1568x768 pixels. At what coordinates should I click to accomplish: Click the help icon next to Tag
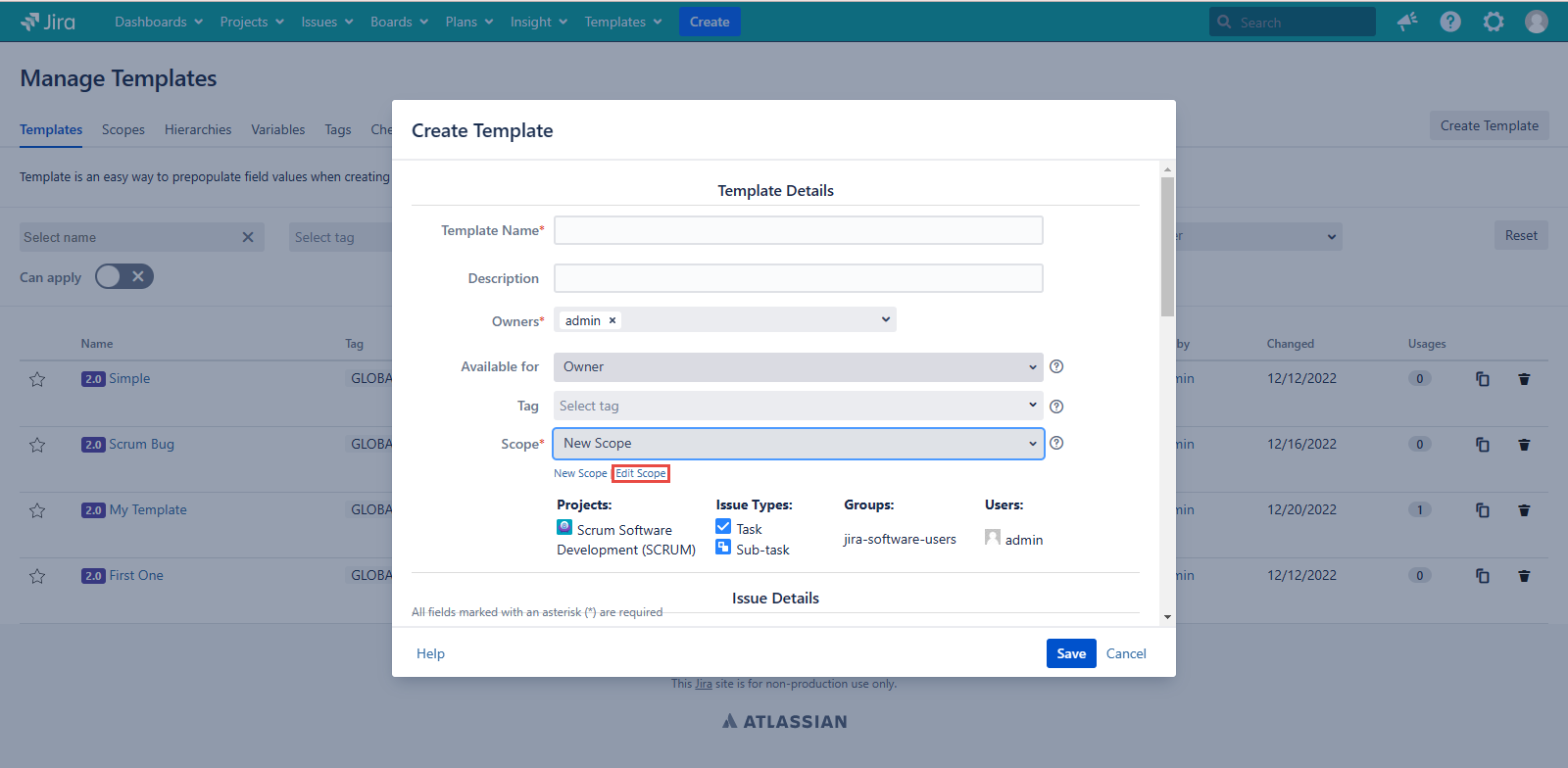1056,407
